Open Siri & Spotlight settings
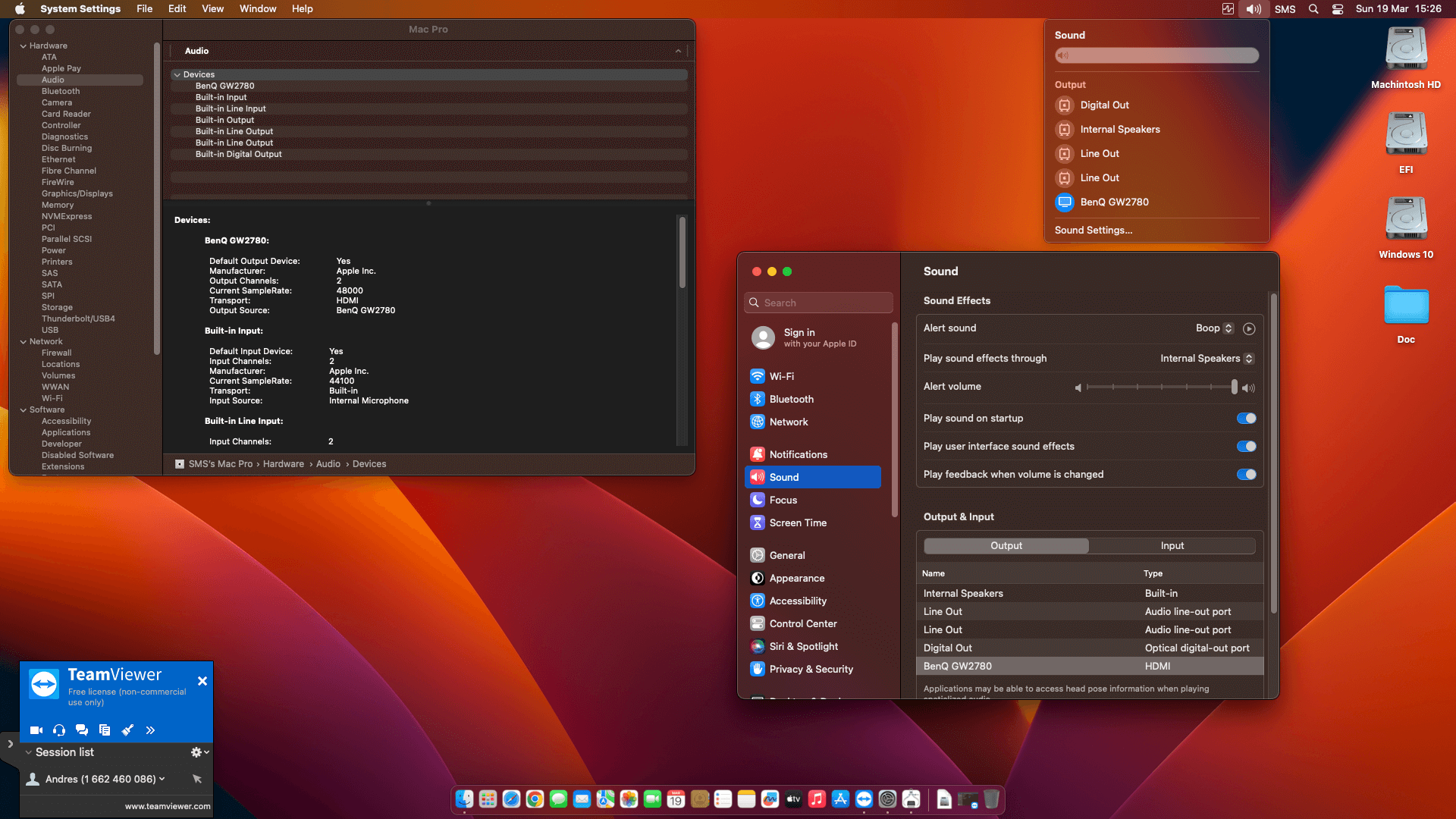Viewport: 1456px width, 819px height. [x=803, y=646]
